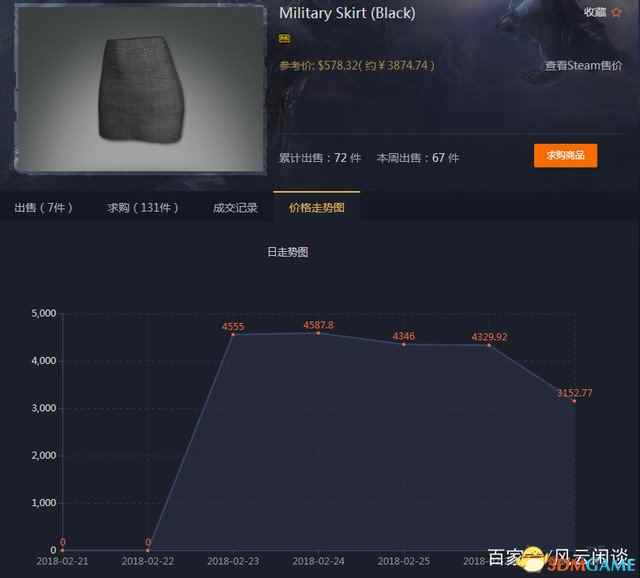Click the 3152.77 data point marker
Viewport: 640px width, 578px height.
[574, 401]
